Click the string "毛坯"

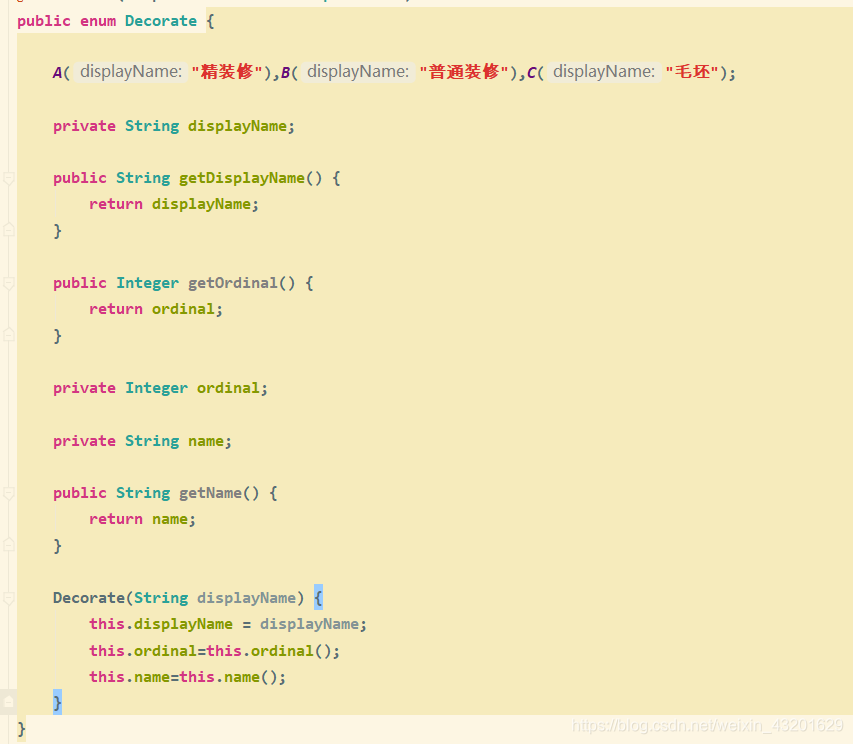[692, 72]
